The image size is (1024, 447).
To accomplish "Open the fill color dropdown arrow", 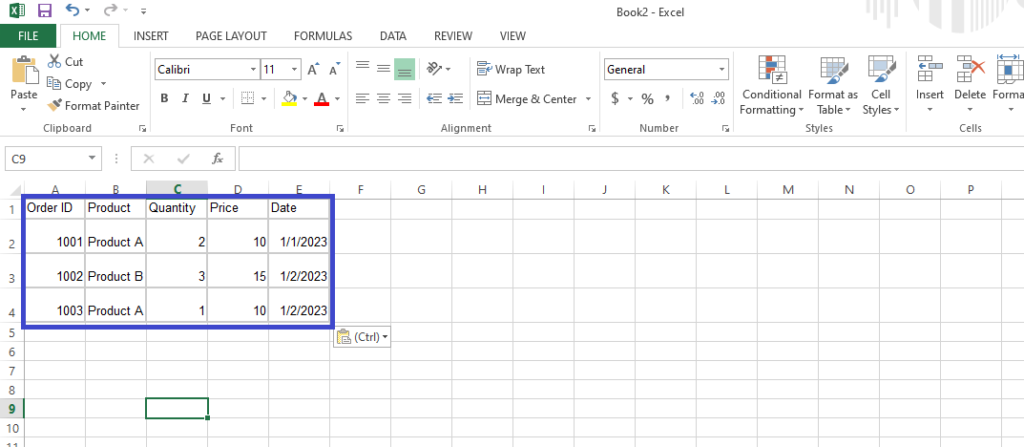I will [304, 99].
